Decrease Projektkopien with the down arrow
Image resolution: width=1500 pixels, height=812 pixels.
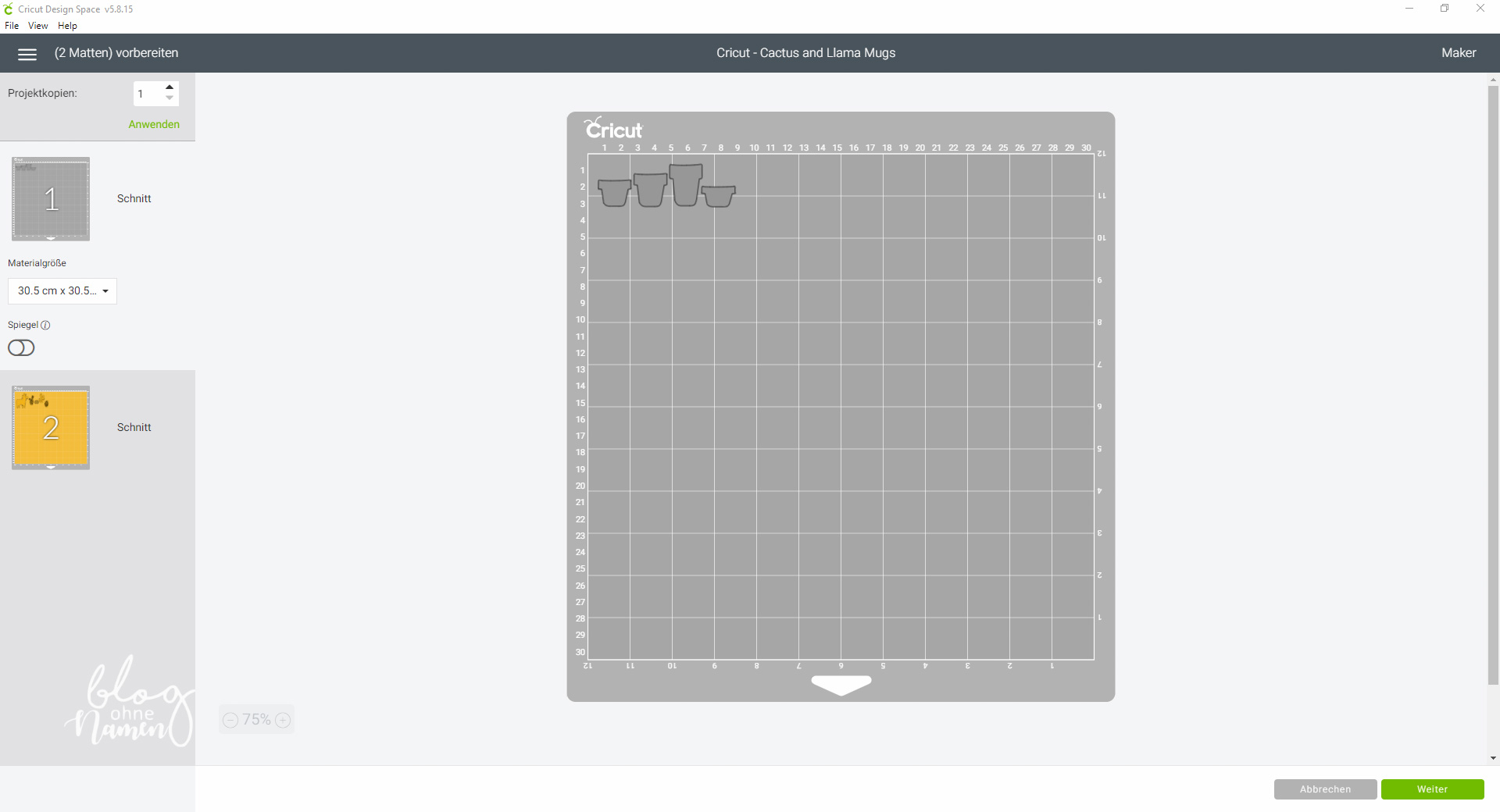pos(170,98)
